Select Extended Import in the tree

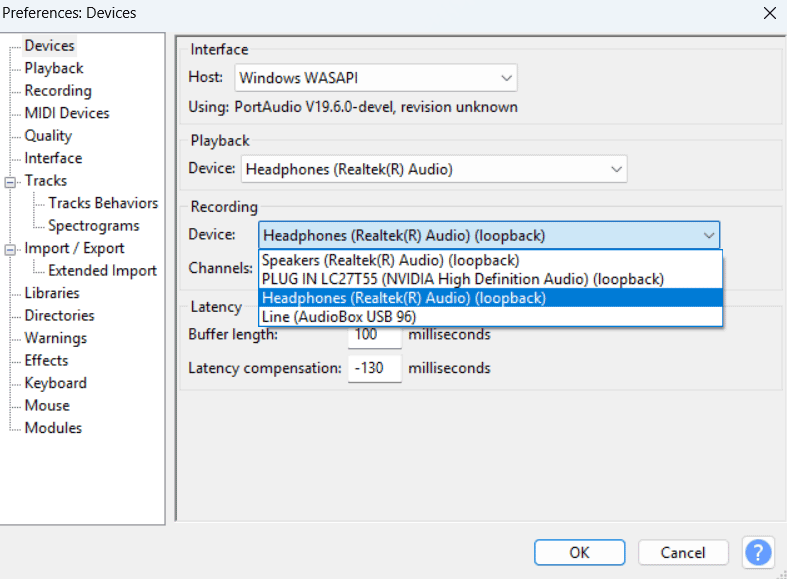(x=102, y=271)
